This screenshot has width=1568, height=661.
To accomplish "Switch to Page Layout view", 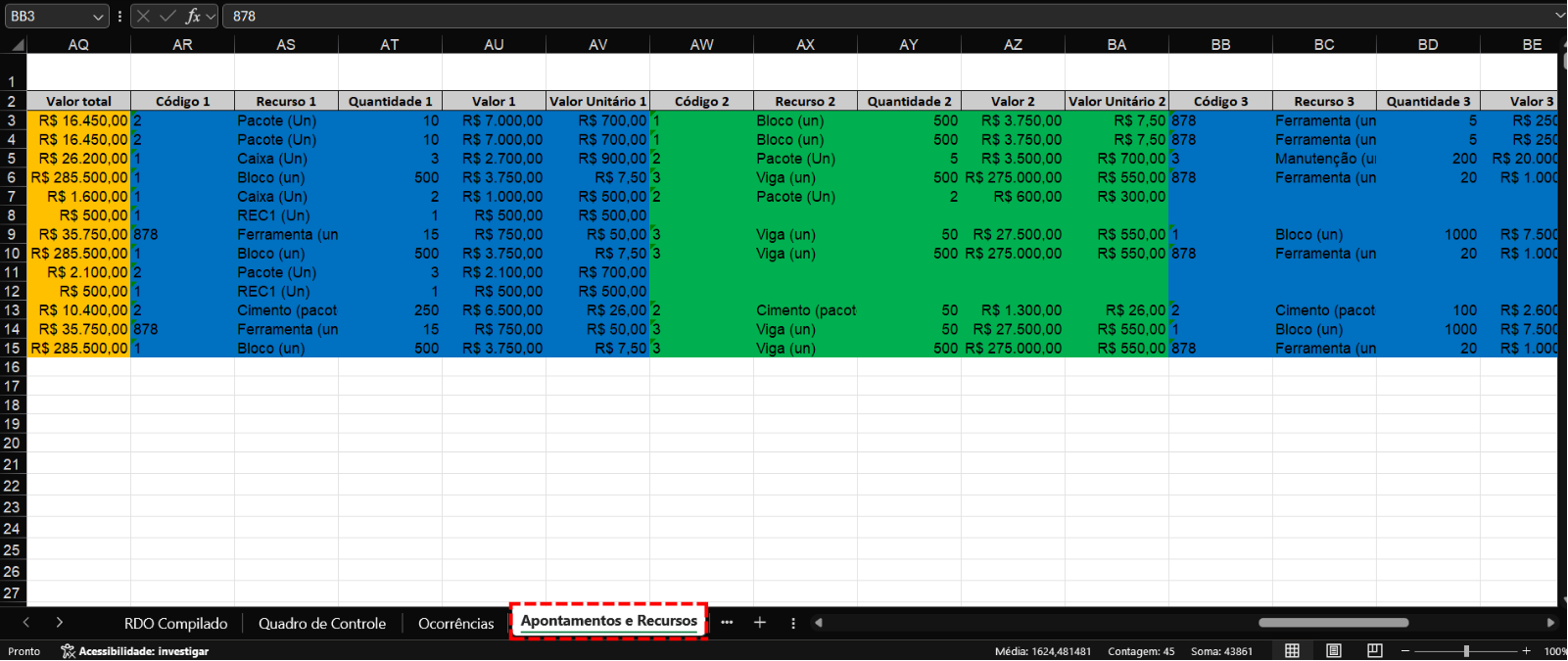I will coord(1333,651).
